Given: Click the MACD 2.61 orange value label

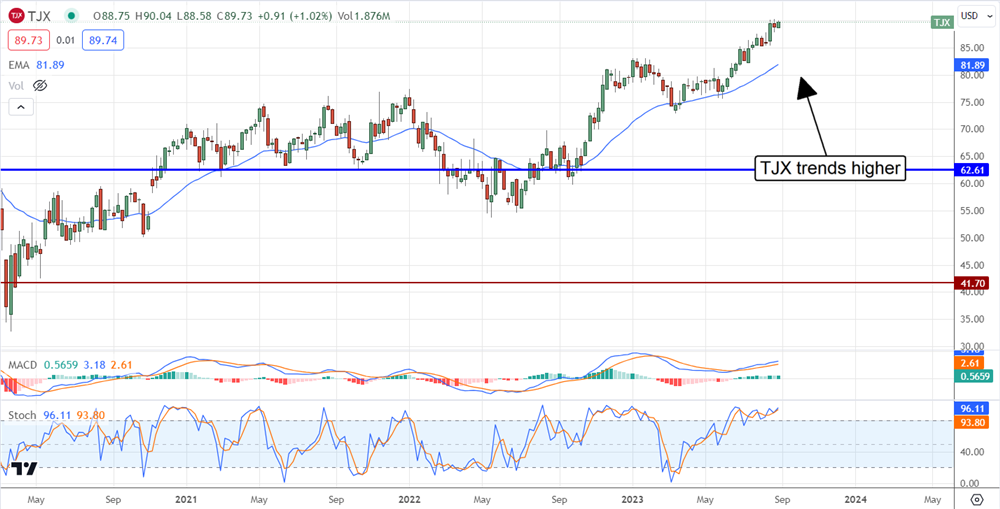Looking at the screenshot, I should [x=969, y=363].
